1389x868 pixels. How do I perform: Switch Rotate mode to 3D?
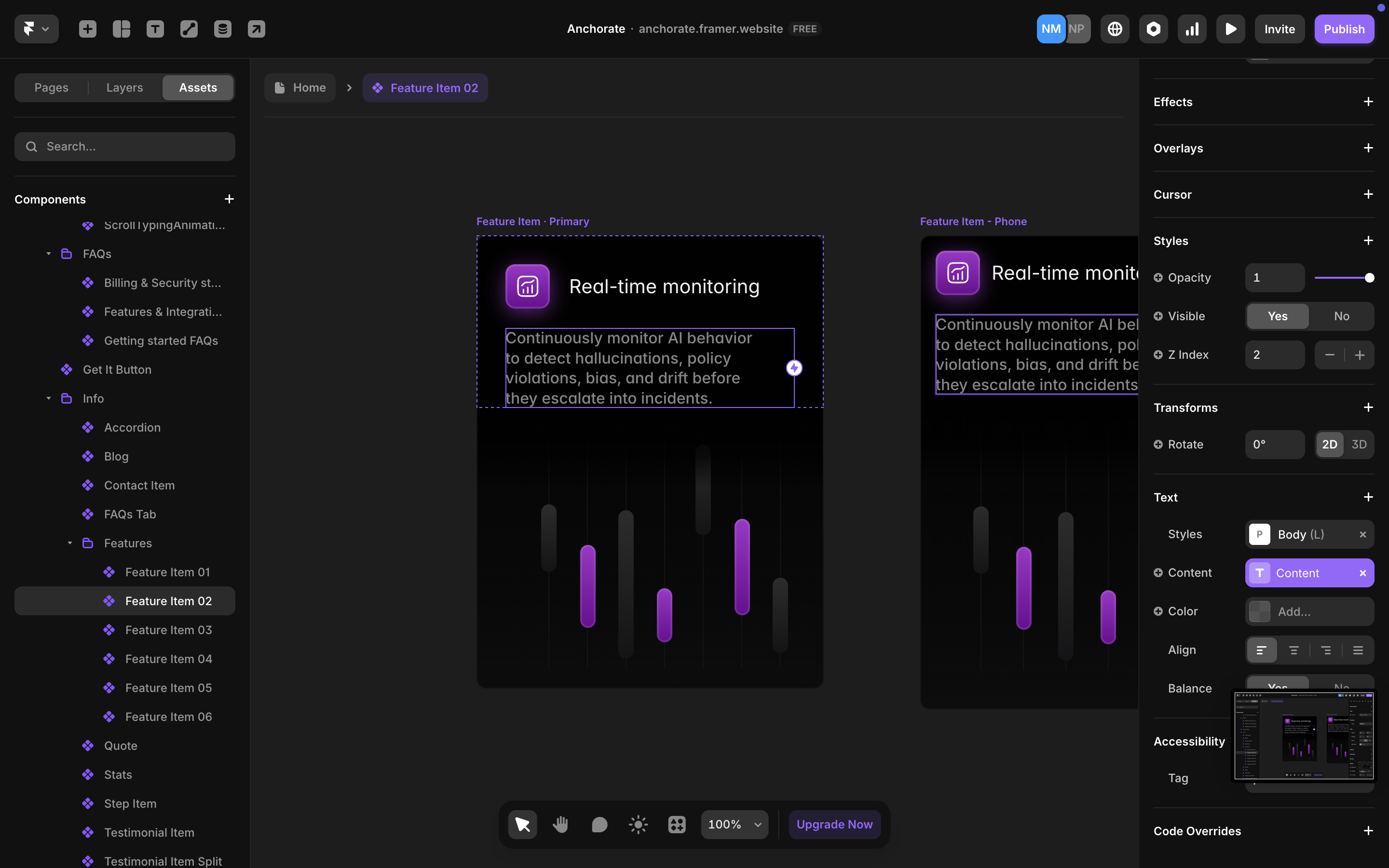click(1359, 444)
